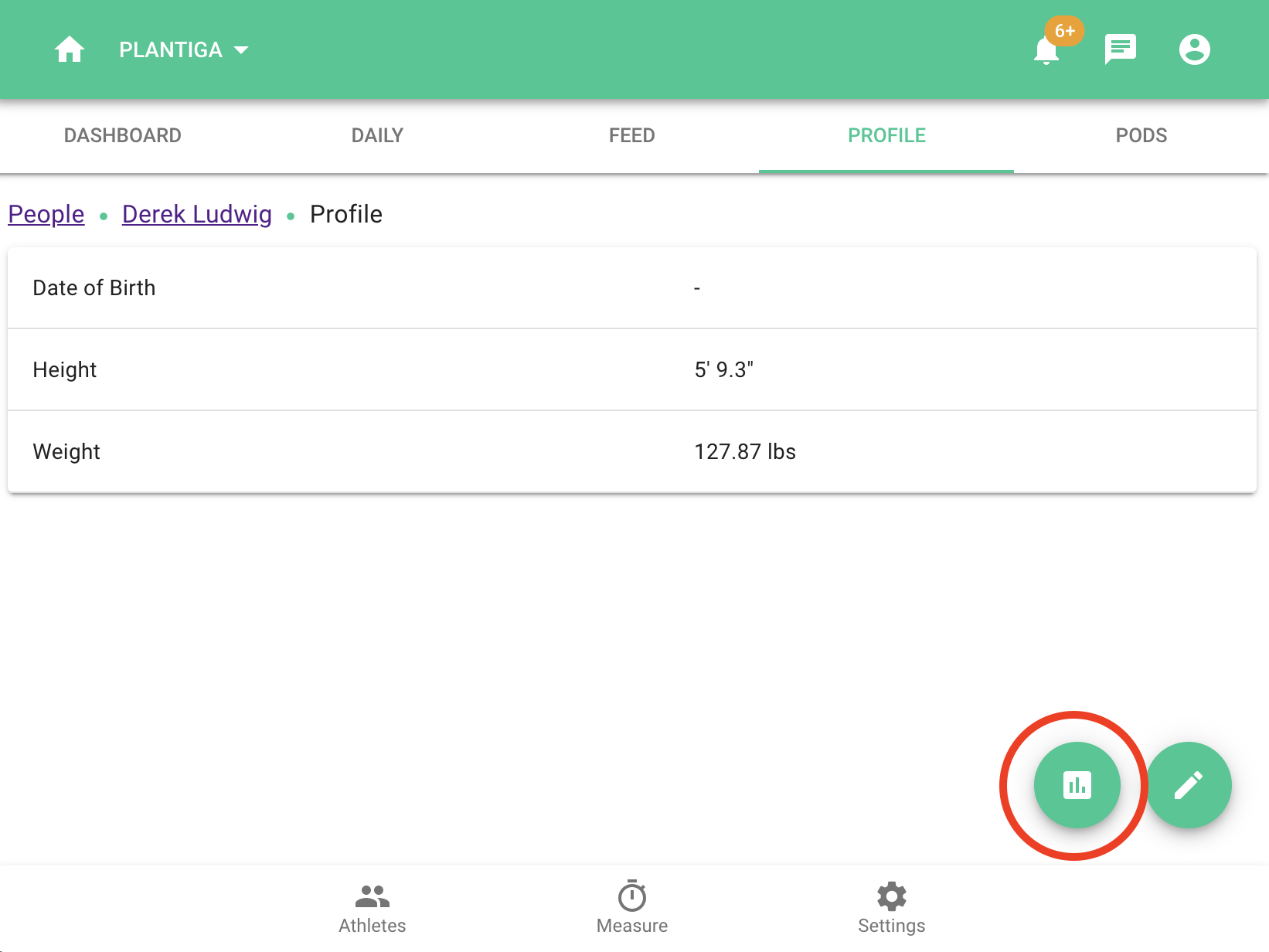The image size is (1269, 952).
Task: Click the bar chart floating button
Action: pos(1077,785)
